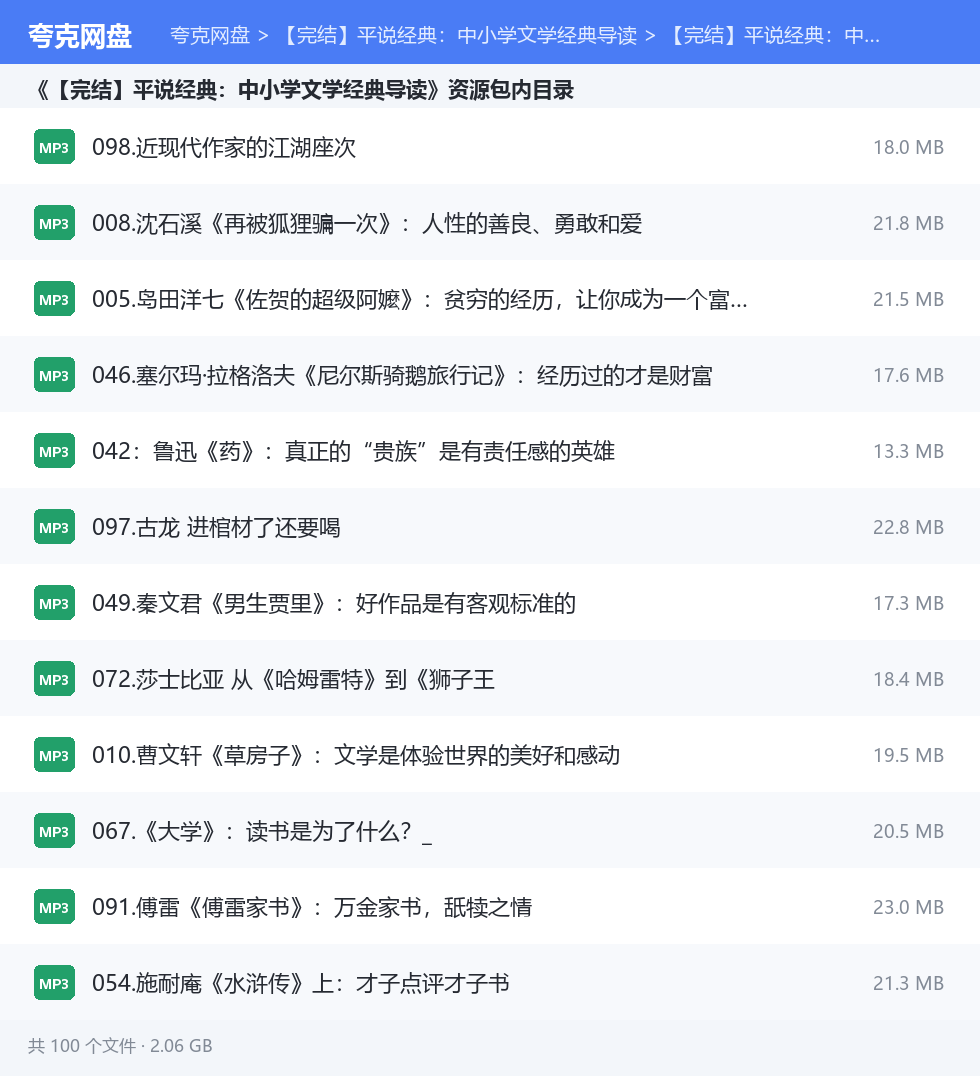980x1076 pixels.
Task: Open file 098.近现代作家的江湖座次
Action: [224, 147]
